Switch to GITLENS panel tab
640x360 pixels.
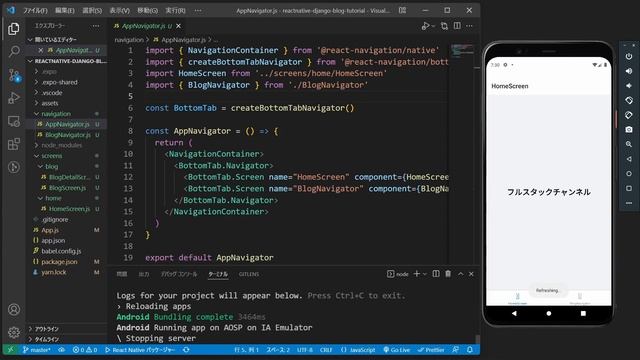249,274
